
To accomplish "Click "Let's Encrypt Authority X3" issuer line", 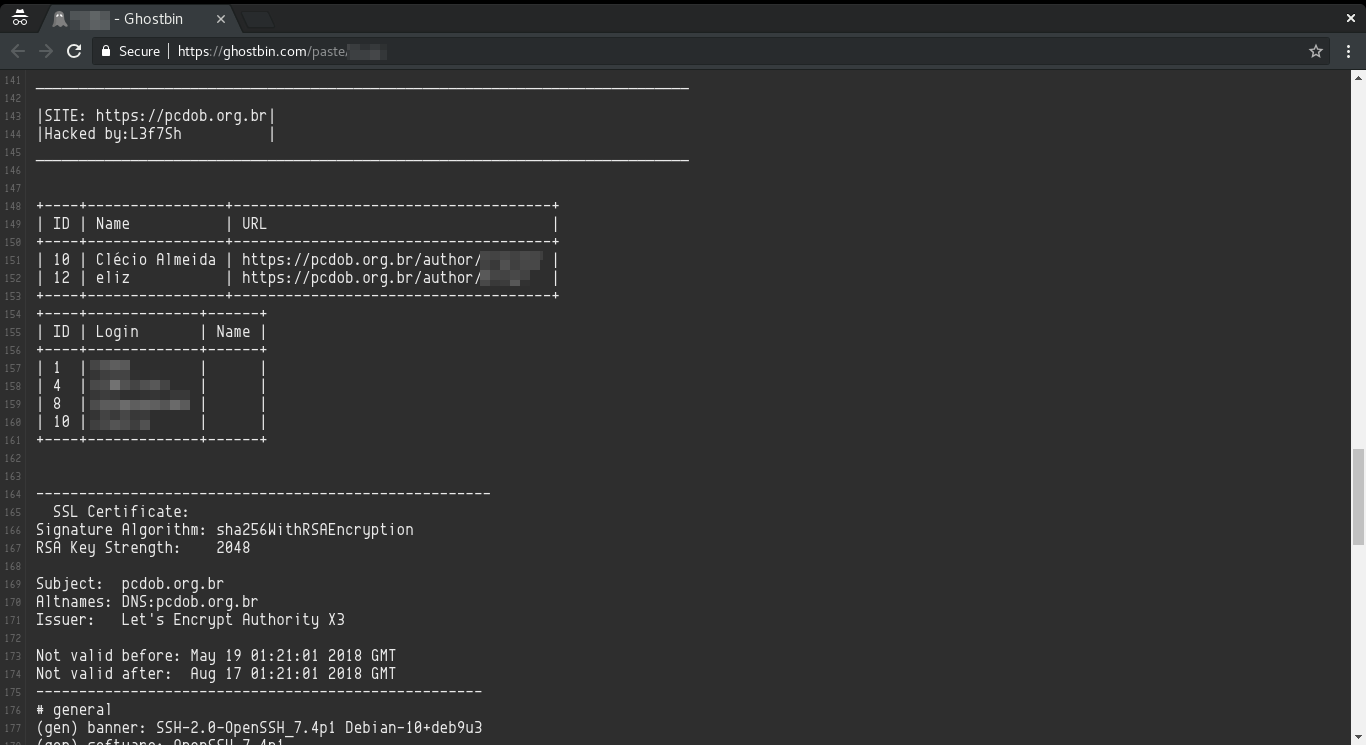I will pyautogui.click(x=190, y=620).
